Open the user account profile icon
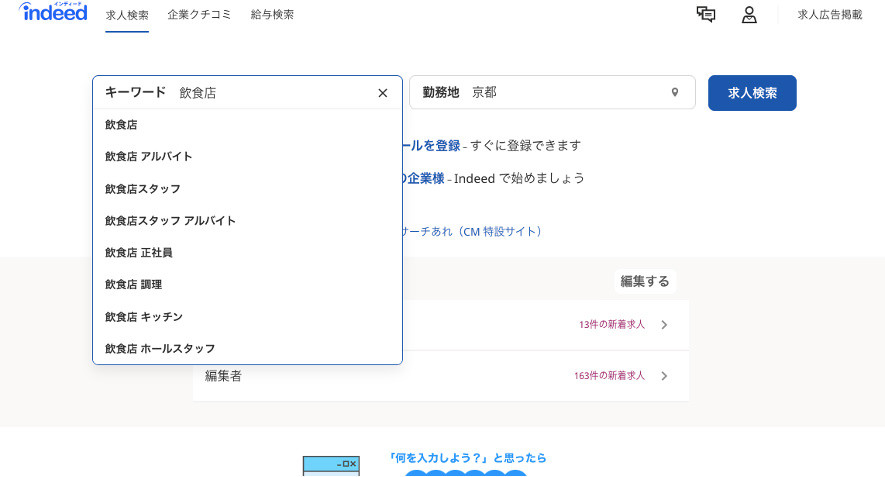This screenshot has height=477, width=885. click(x=748, y=14)
